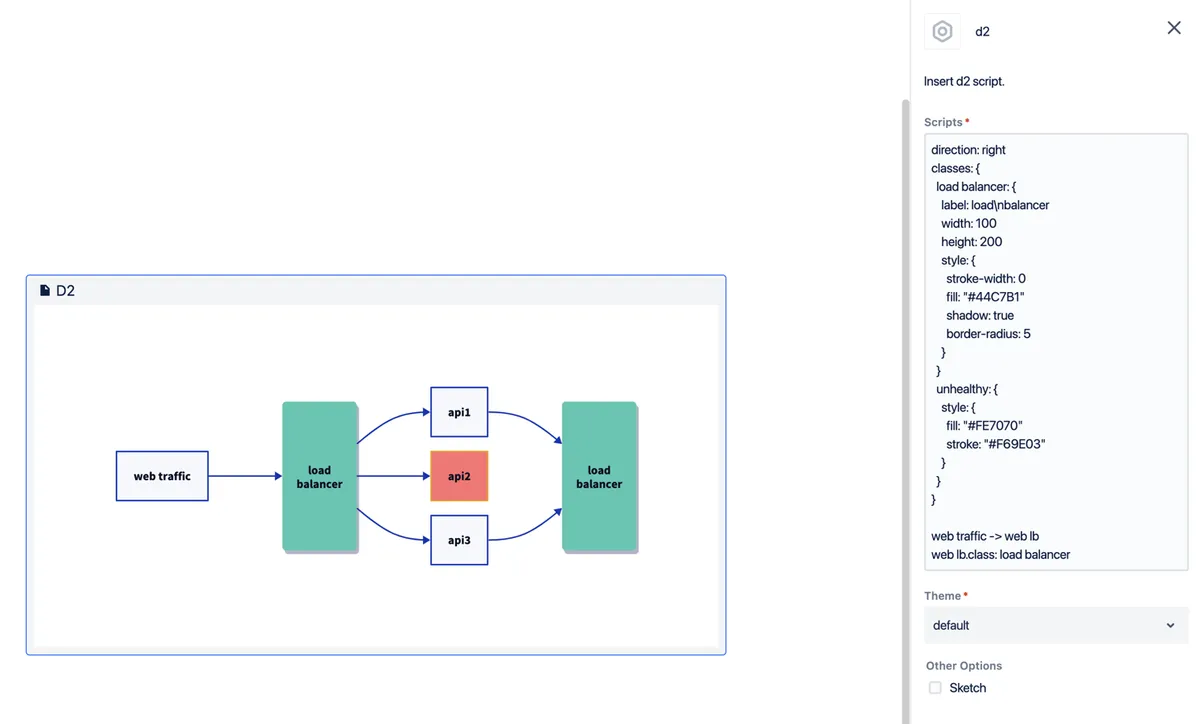Click the d2 macro hexagon icon
Image resolution: width=1200 pixels, height=724 pixels.
(x=942, y=31)
